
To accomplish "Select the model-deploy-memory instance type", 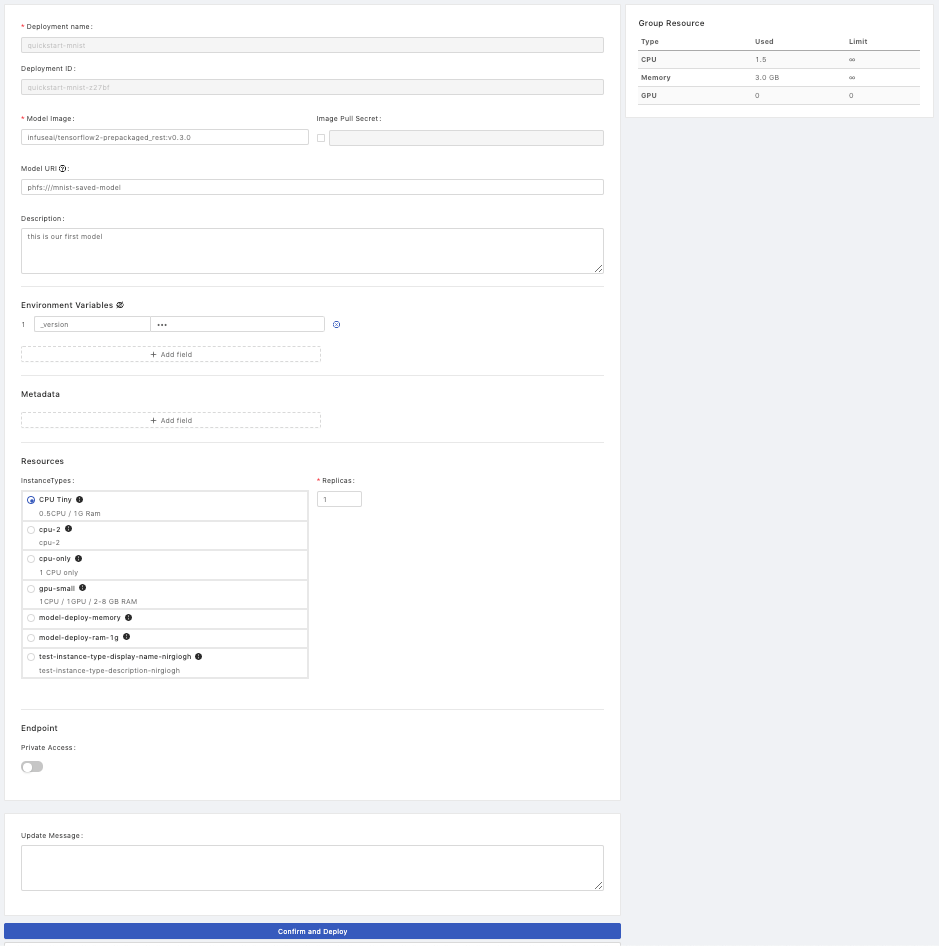I will pyautogui.click(x=31, y=618).
